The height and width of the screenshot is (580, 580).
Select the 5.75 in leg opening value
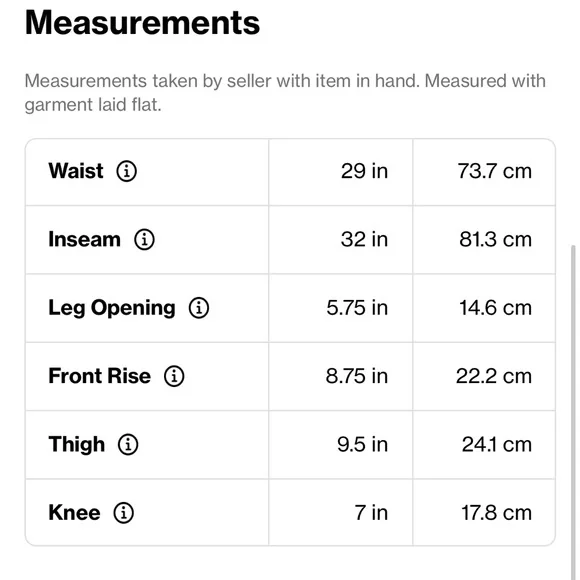pyautogui.click(x=357, y=308)
